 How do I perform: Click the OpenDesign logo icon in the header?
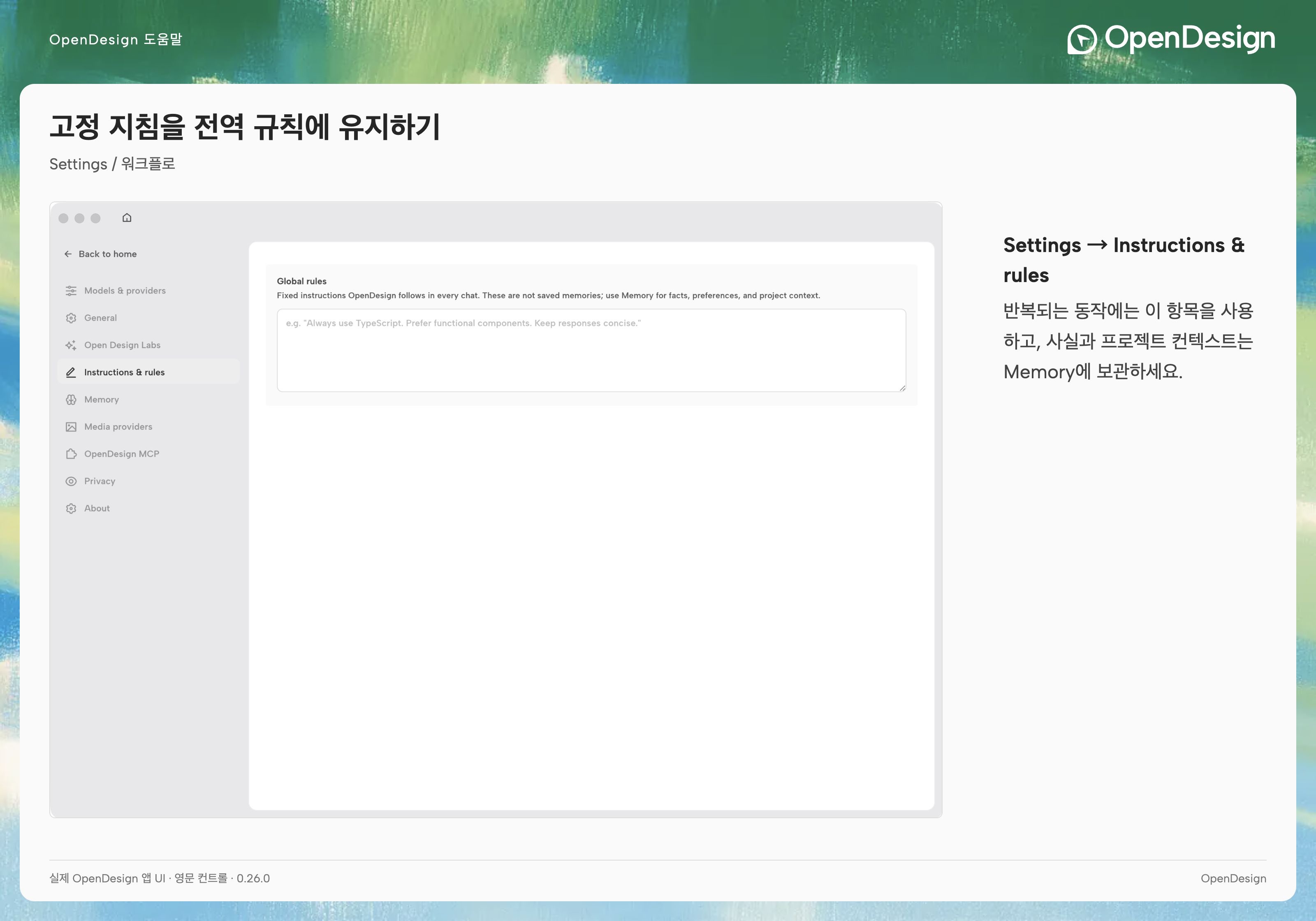coord(1082,39)
